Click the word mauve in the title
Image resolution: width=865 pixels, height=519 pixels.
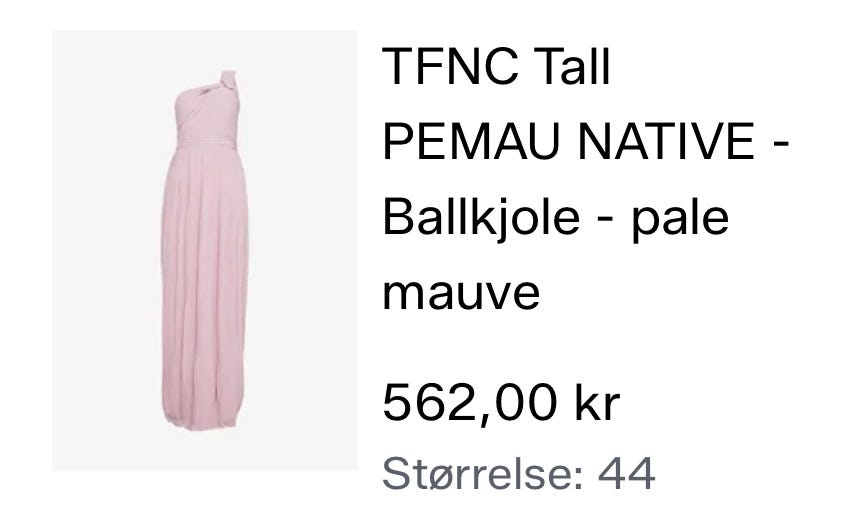coord(461,292)
